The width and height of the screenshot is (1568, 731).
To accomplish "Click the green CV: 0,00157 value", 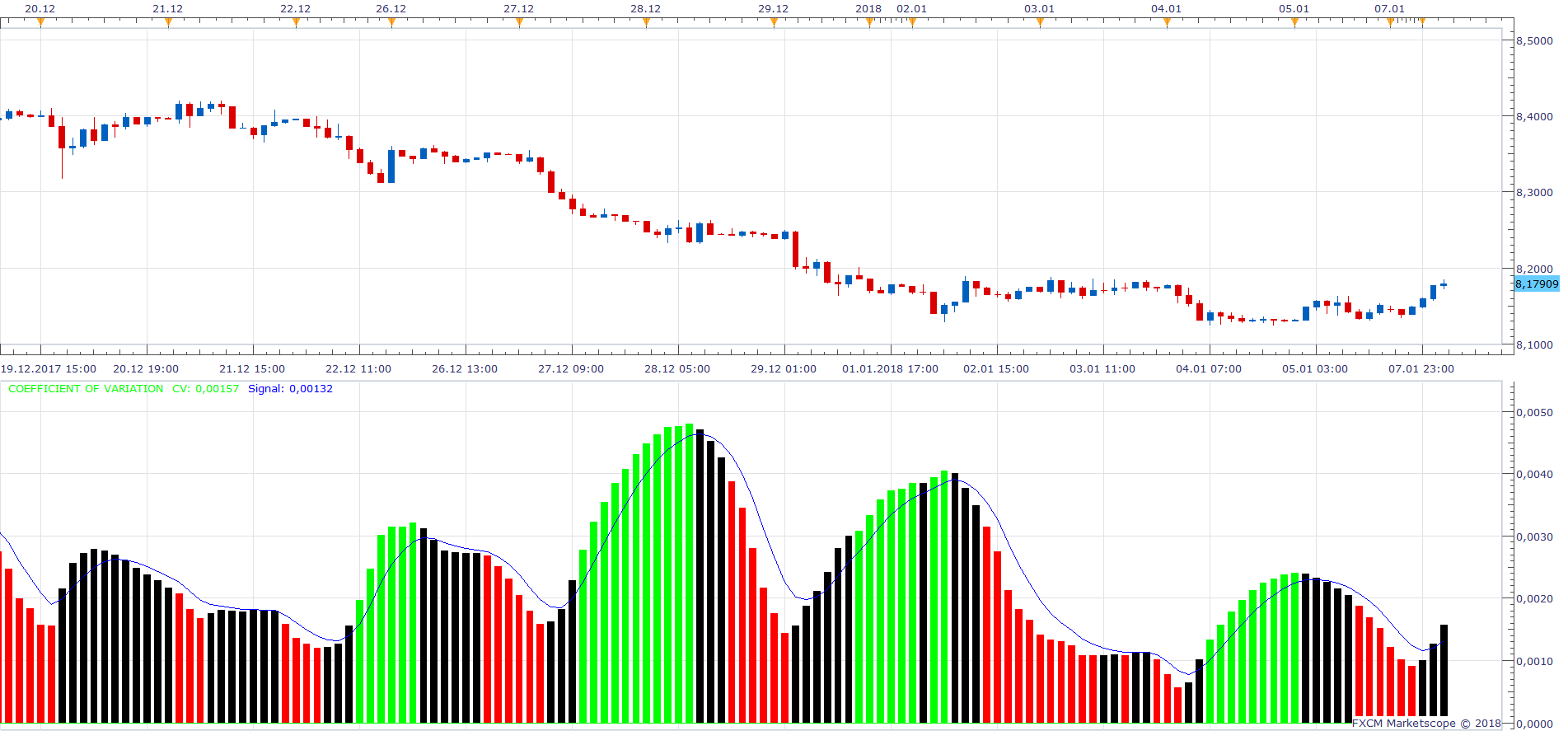I will point(205,389).
